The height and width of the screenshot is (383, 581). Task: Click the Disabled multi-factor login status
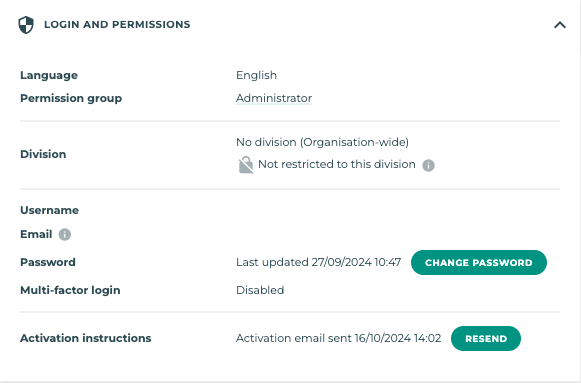click(x=260, y=290)
